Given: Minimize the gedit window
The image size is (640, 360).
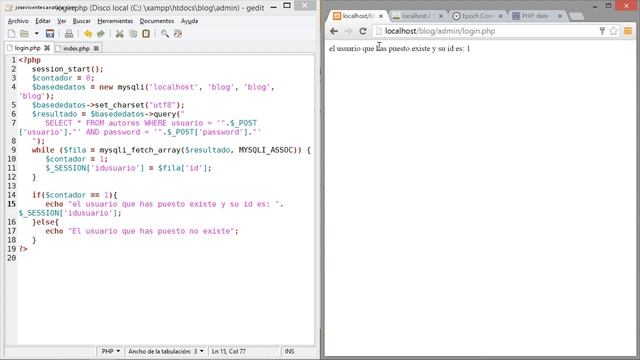Looking at the screenshot, I should pyautogui.click(x=273, y=6).
